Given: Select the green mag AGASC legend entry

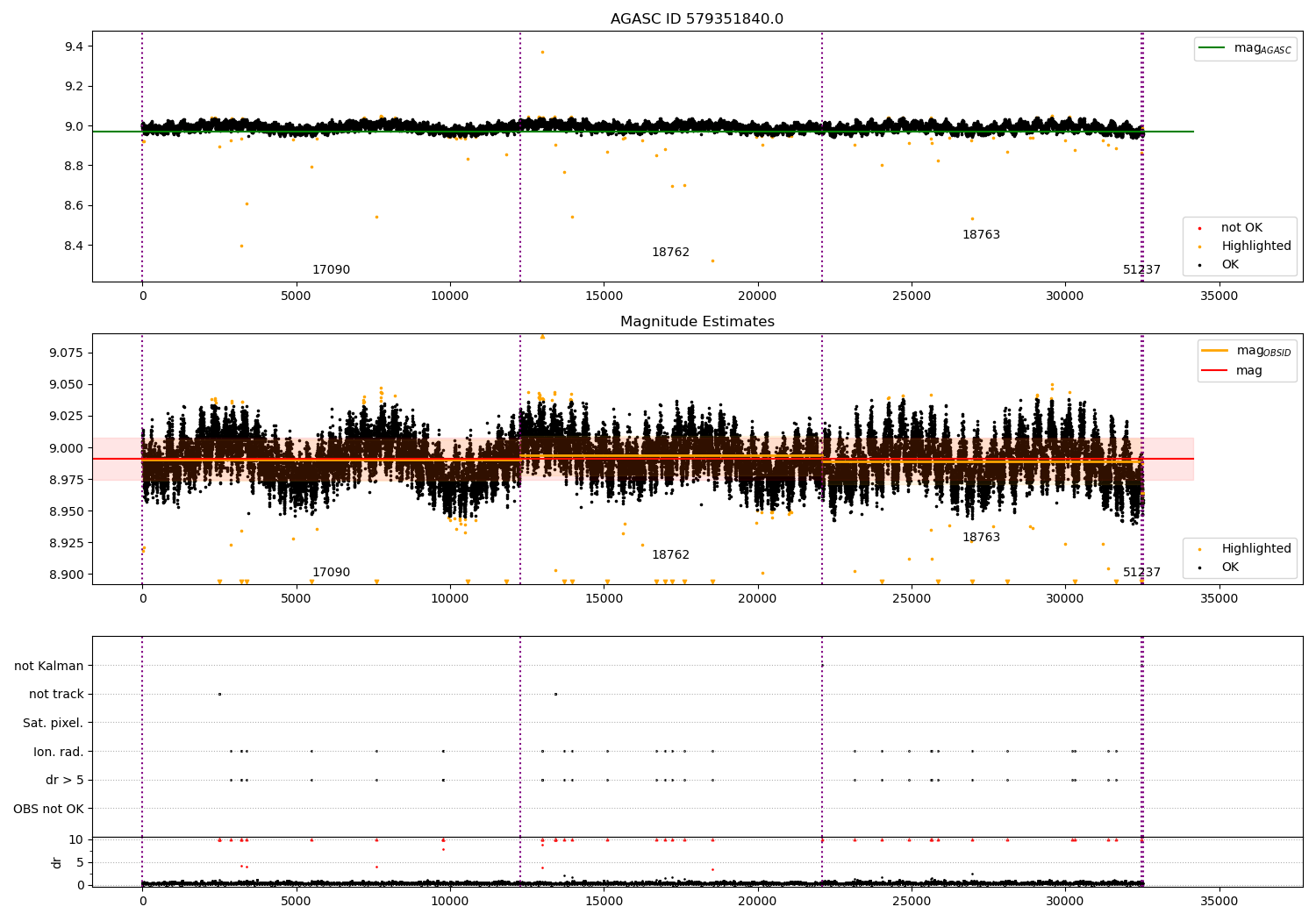Looking at the screenshot, I should [1245, 48].
